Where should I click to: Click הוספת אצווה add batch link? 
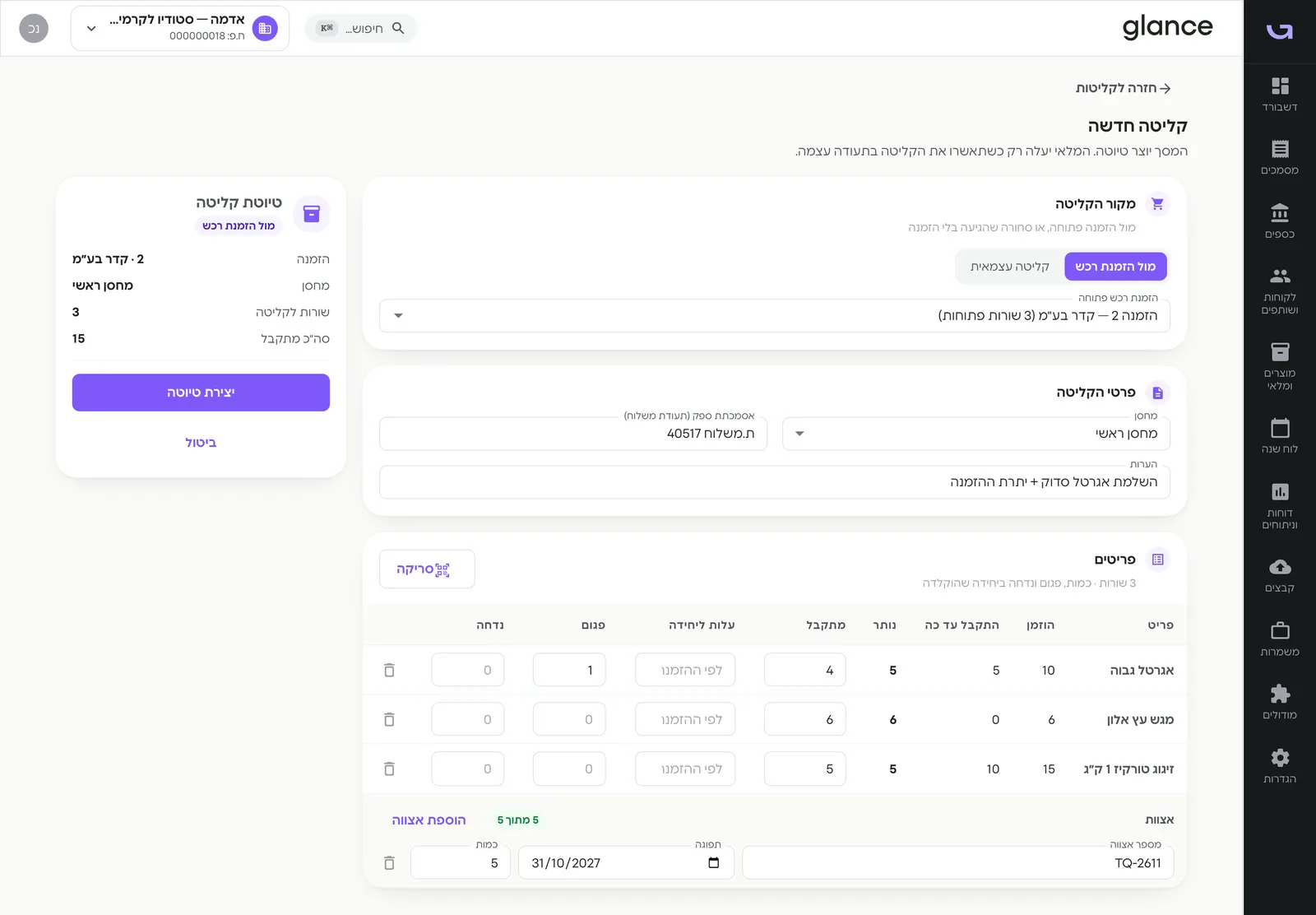tap(429, 820)
